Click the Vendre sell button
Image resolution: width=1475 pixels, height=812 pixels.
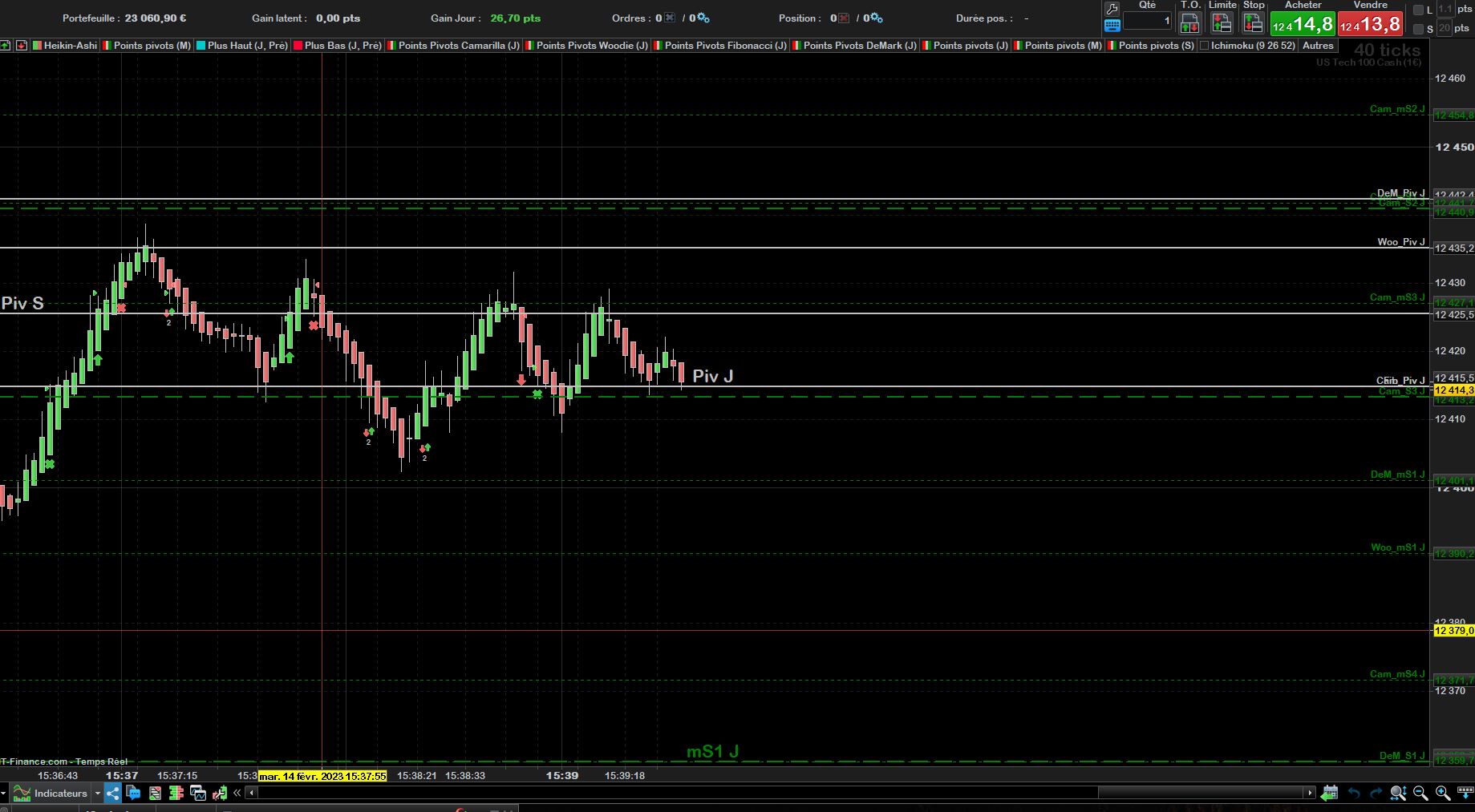1370,23
